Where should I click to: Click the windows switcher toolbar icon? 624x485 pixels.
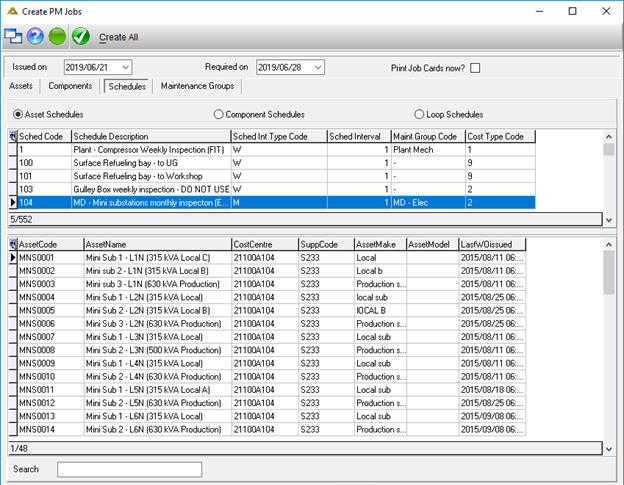pyautogui.click(x=13, y=36)
